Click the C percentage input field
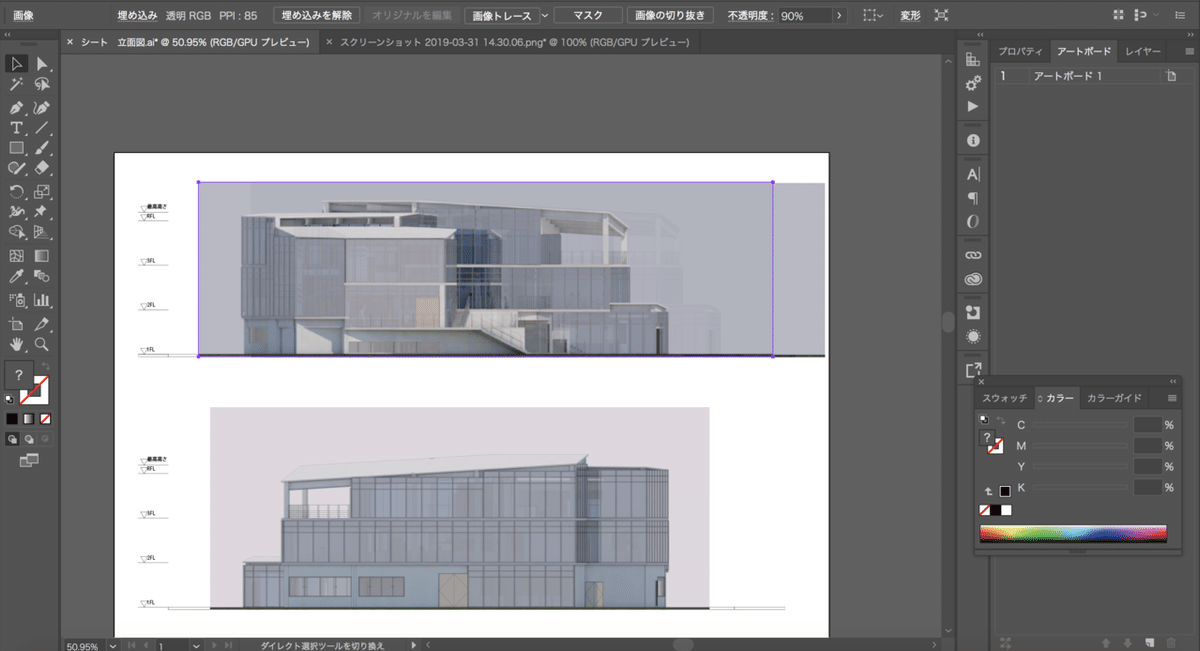Image resolution: width=1200 pixels, height=651 pixels. point(1147,425)
